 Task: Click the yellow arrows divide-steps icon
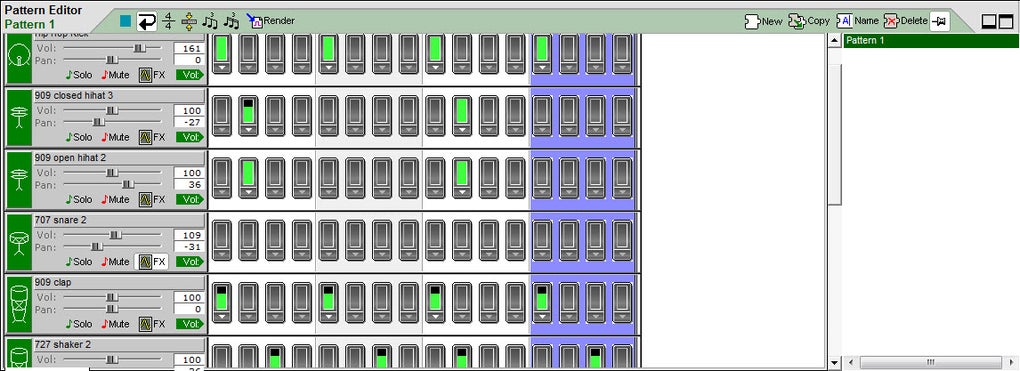tap(189, 21)
